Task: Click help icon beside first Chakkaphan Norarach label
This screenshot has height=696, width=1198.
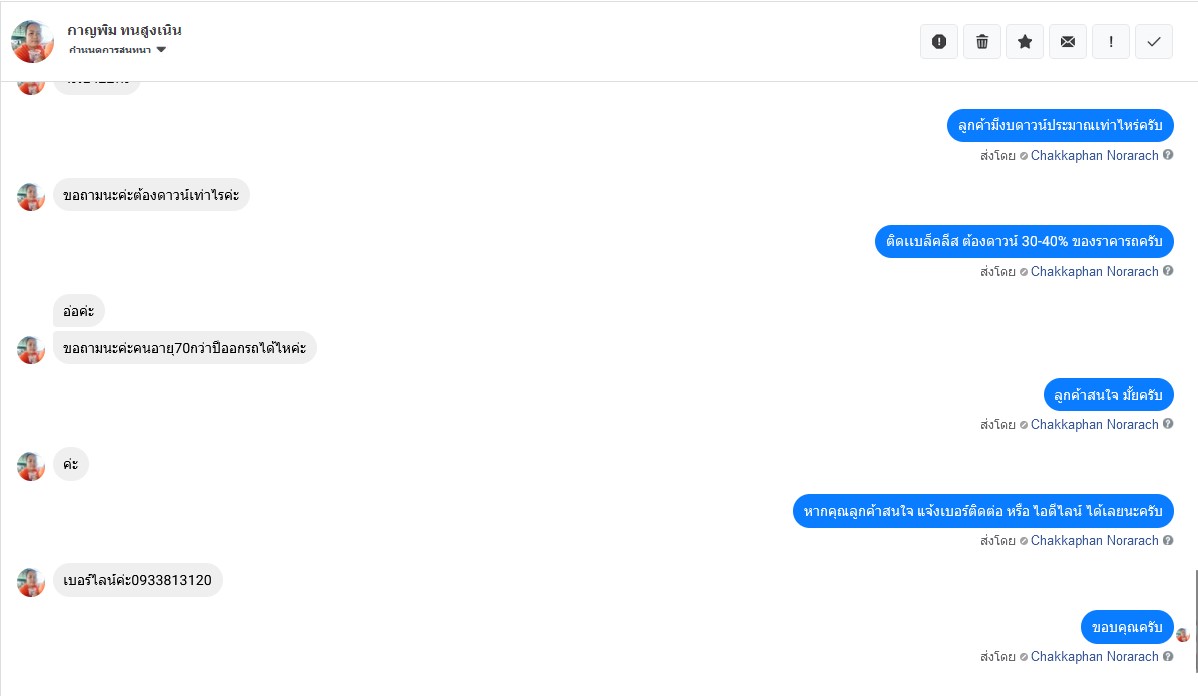Action: 1168,155
